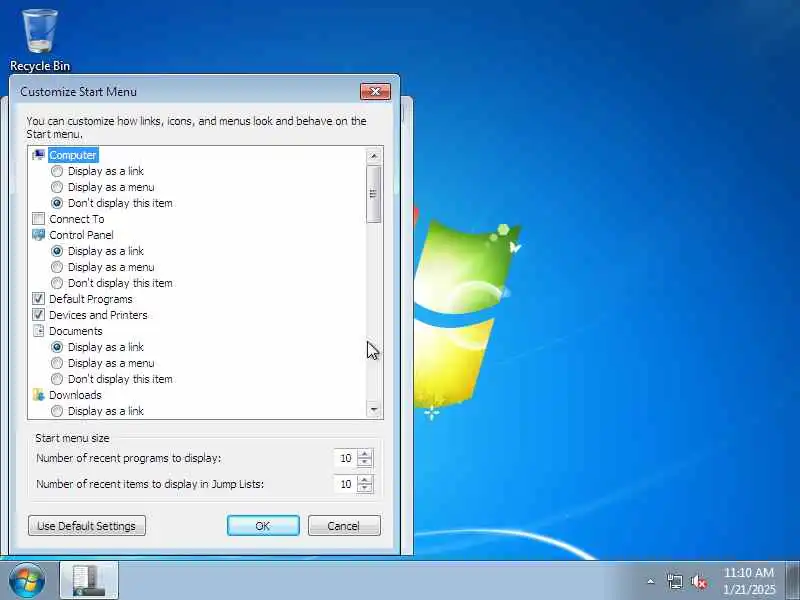Image resolution: width=800 pixels, height=600 pixels.
Task: Select Computer 'Display as a link'
Action: [57, 171]
